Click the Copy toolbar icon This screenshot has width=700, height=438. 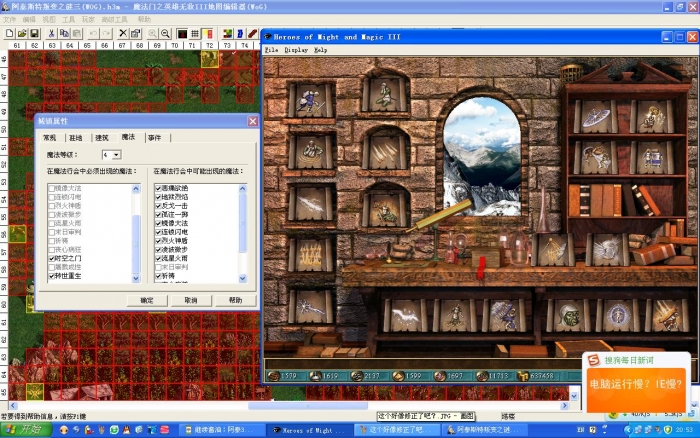pyautogui.click(x=64, y=33)
